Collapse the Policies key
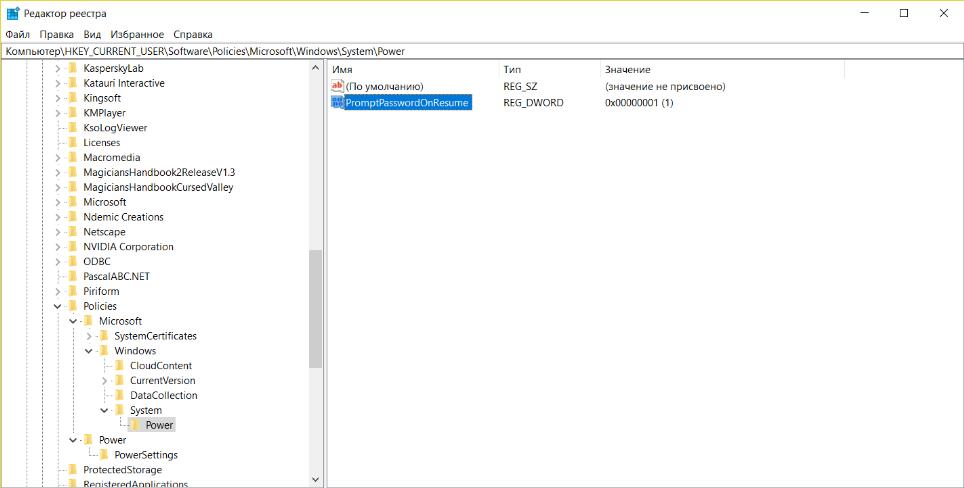This screenshot has width=964, height=488. (58, 306)
